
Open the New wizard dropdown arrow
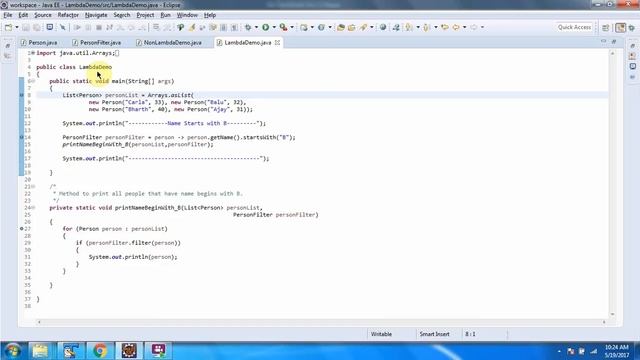click(17, 27)
